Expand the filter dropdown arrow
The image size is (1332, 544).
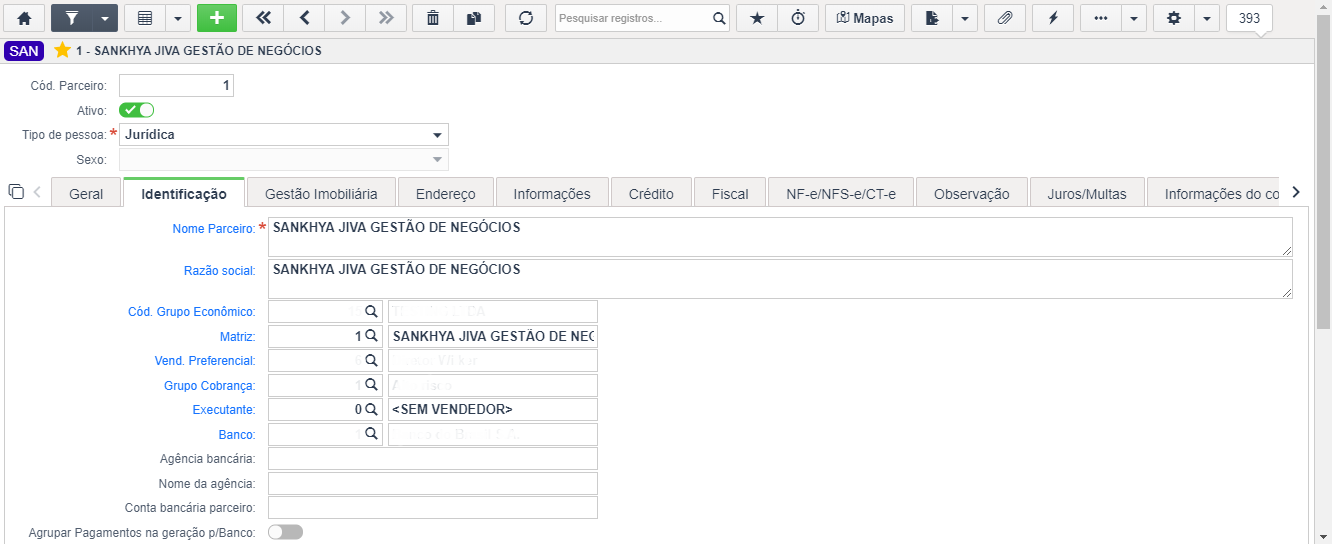point(105,18)
